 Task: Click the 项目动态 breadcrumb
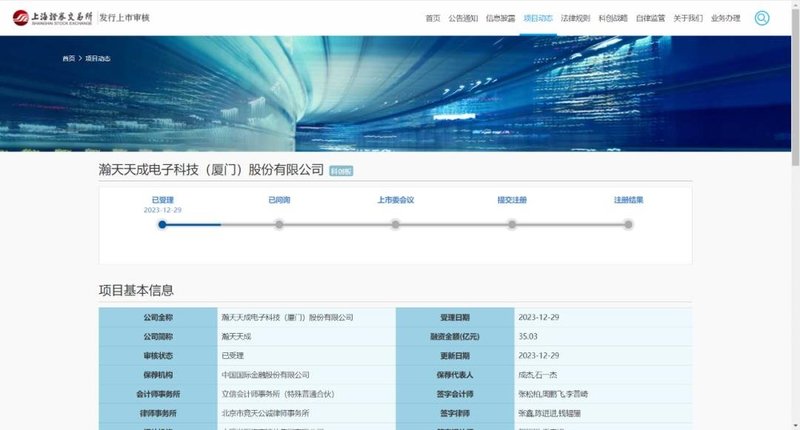point(97,59)
